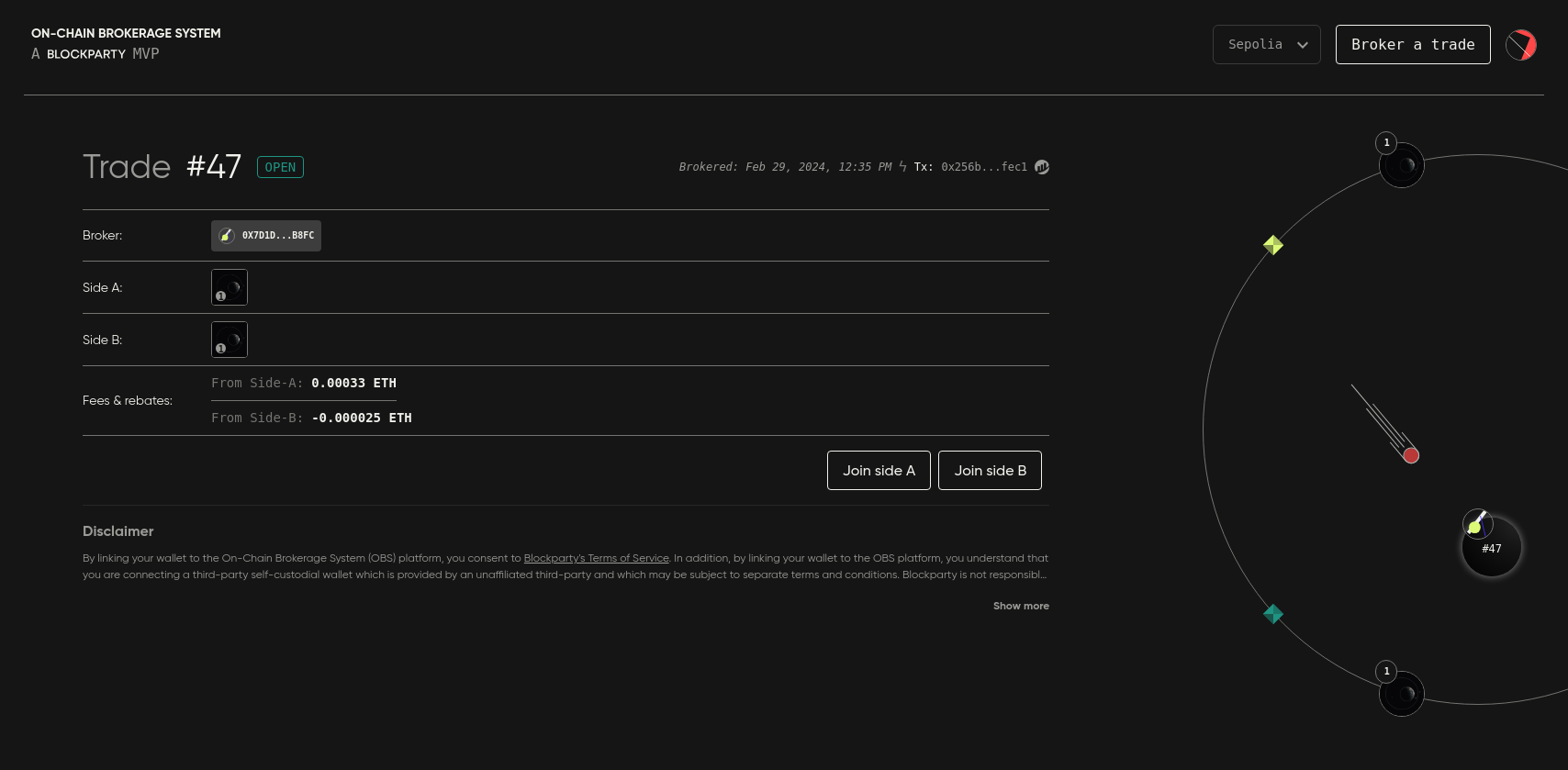1568x770 pixels.
Task: Click the broker address 0X7D1D...B8FC badge
Action: tap(266, 236)
